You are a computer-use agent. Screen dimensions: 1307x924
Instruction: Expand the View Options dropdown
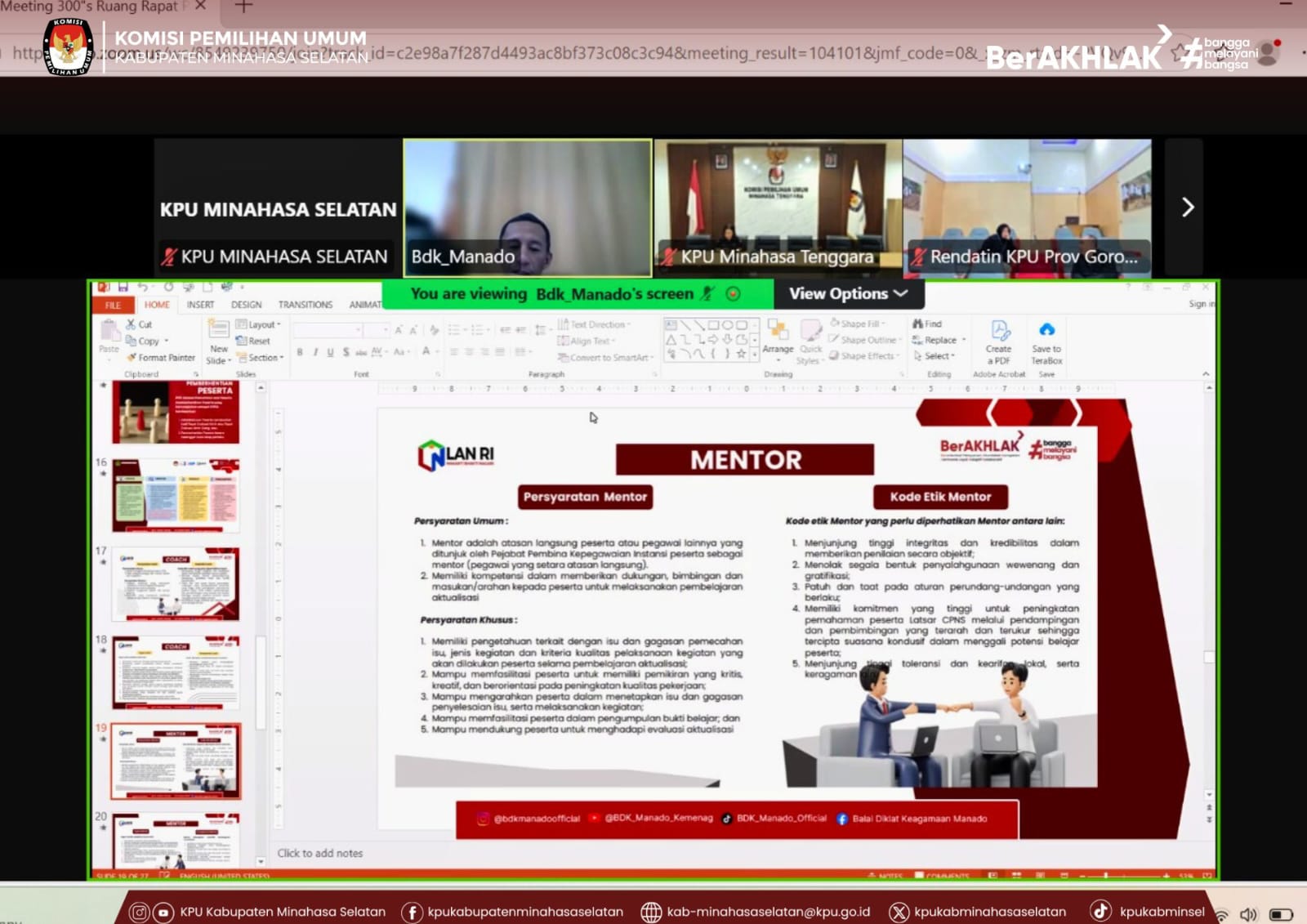848,294
